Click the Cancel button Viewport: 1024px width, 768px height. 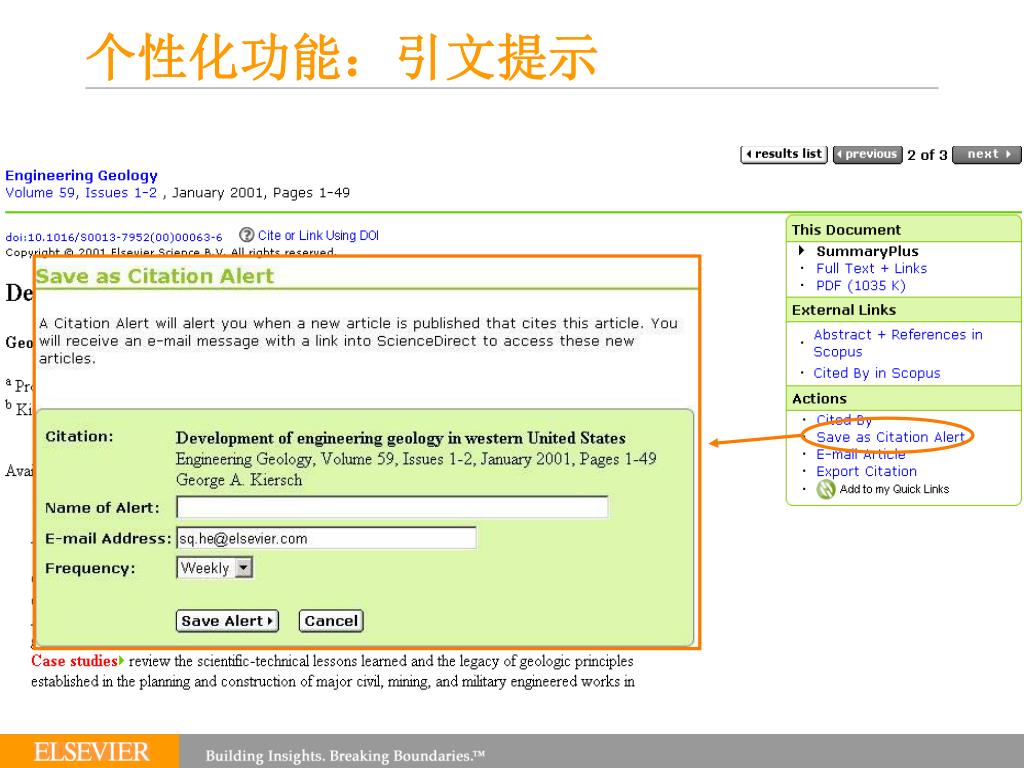click(331, 621)
